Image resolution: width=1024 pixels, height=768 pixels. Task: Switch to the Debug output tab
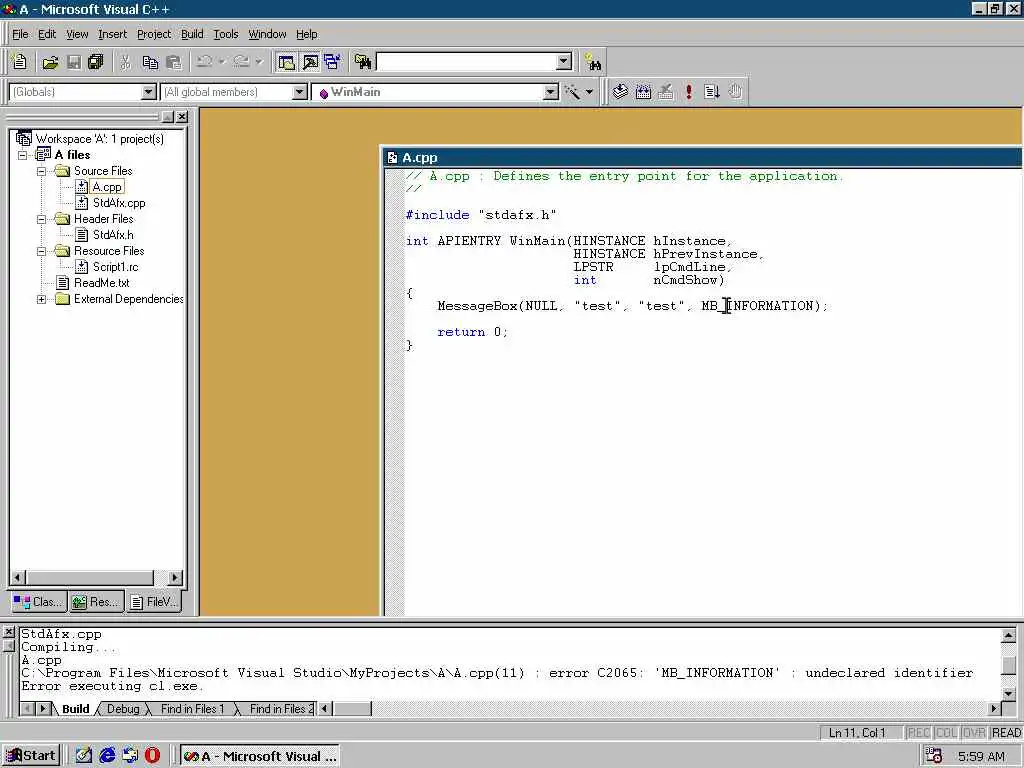coord(123,709)
